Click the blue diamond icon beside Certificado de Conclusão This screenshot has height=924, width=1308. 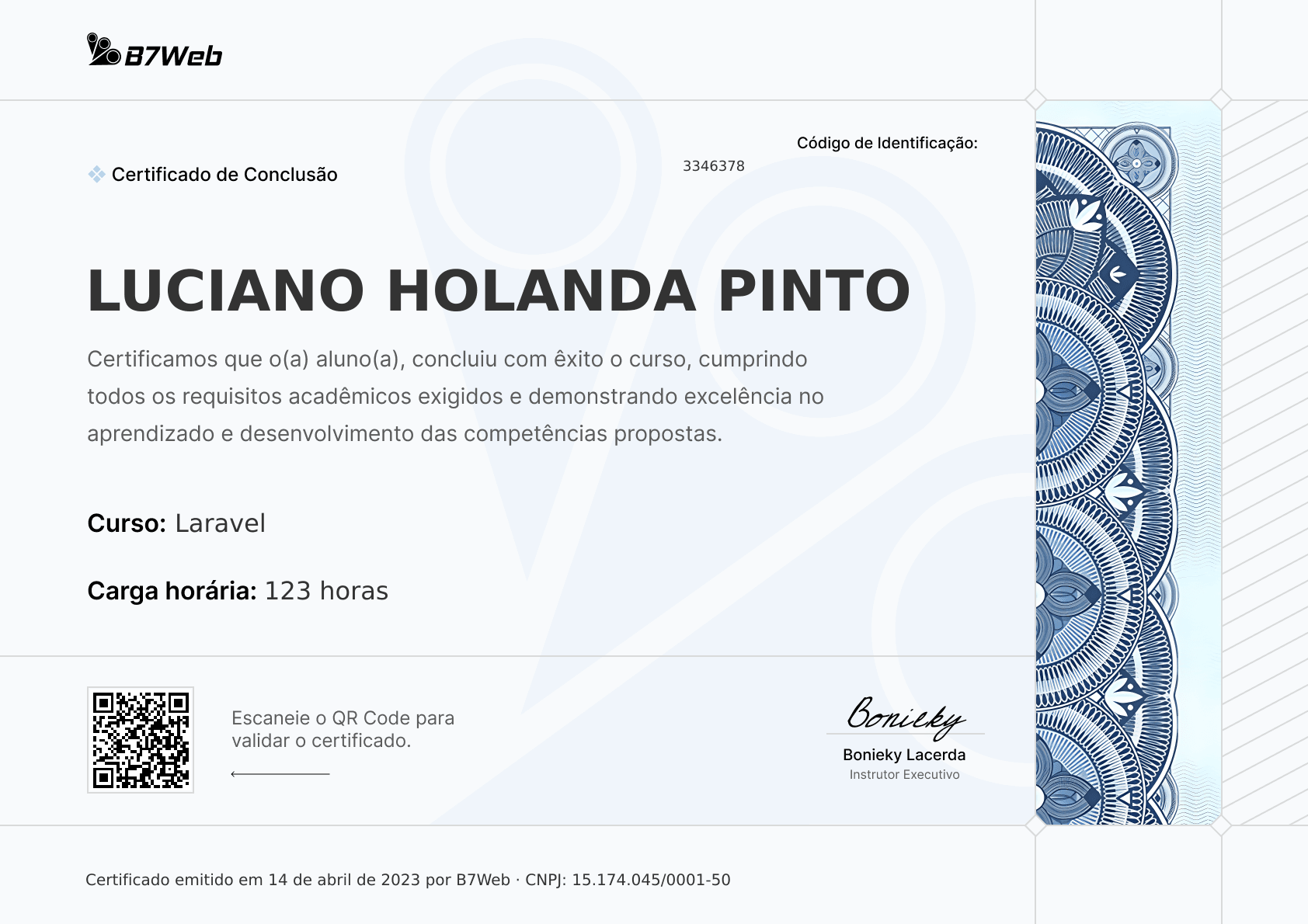96,174
